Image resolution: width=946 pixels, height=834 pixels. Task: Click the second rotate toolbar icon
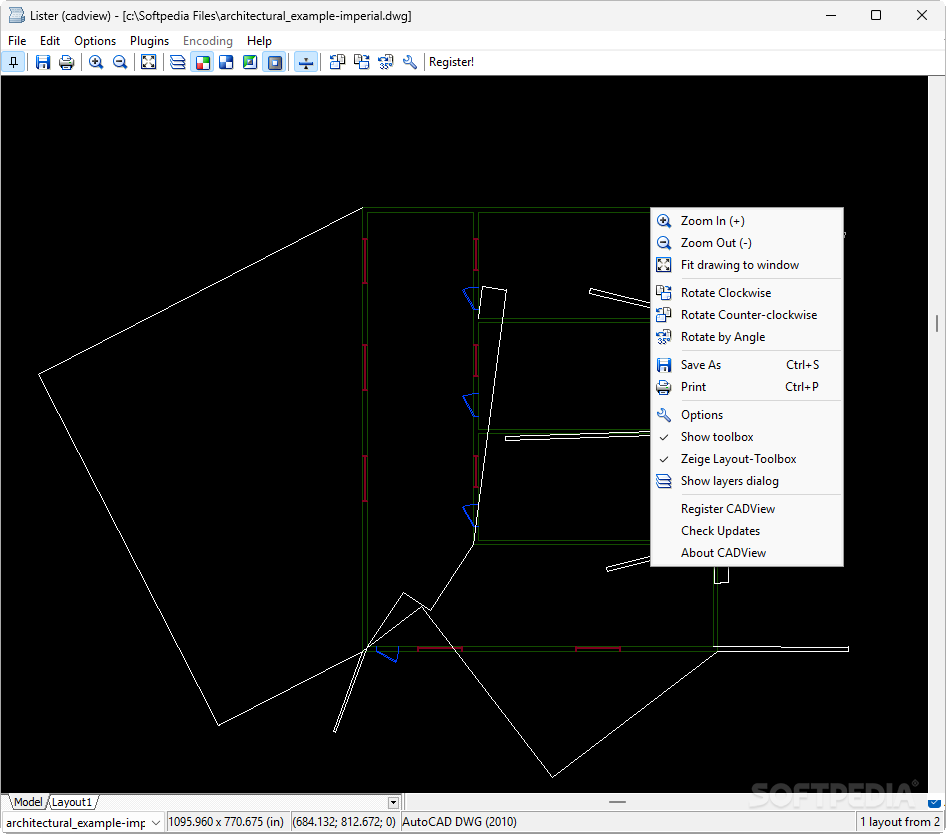(x=361, y=62)
